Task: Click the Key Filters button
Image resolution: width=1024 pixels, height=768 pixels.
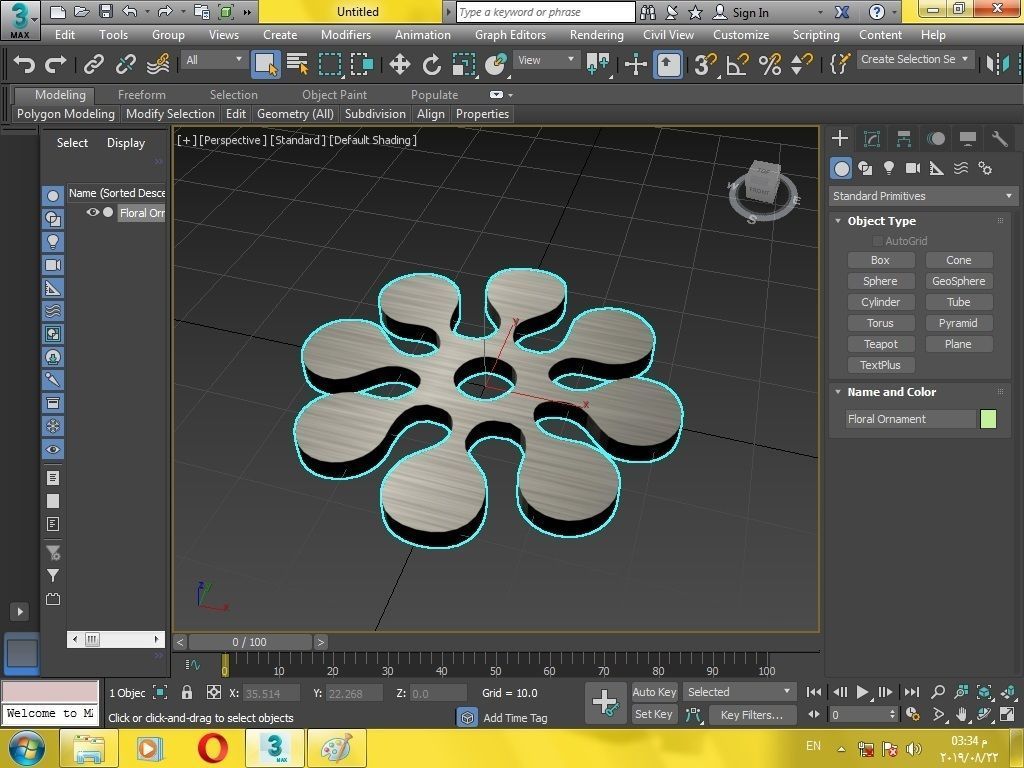Action: pyautogui.click(x=752, y=715)
